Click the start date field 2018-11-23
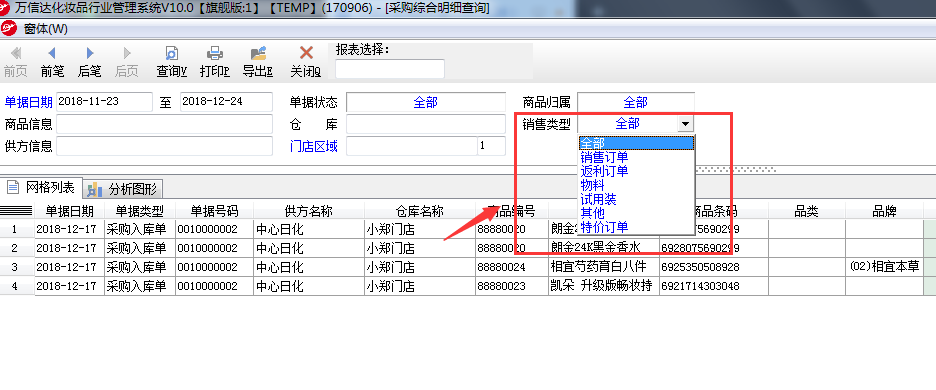The height and width of the screenshot is (390, 936). pos(104,102)
